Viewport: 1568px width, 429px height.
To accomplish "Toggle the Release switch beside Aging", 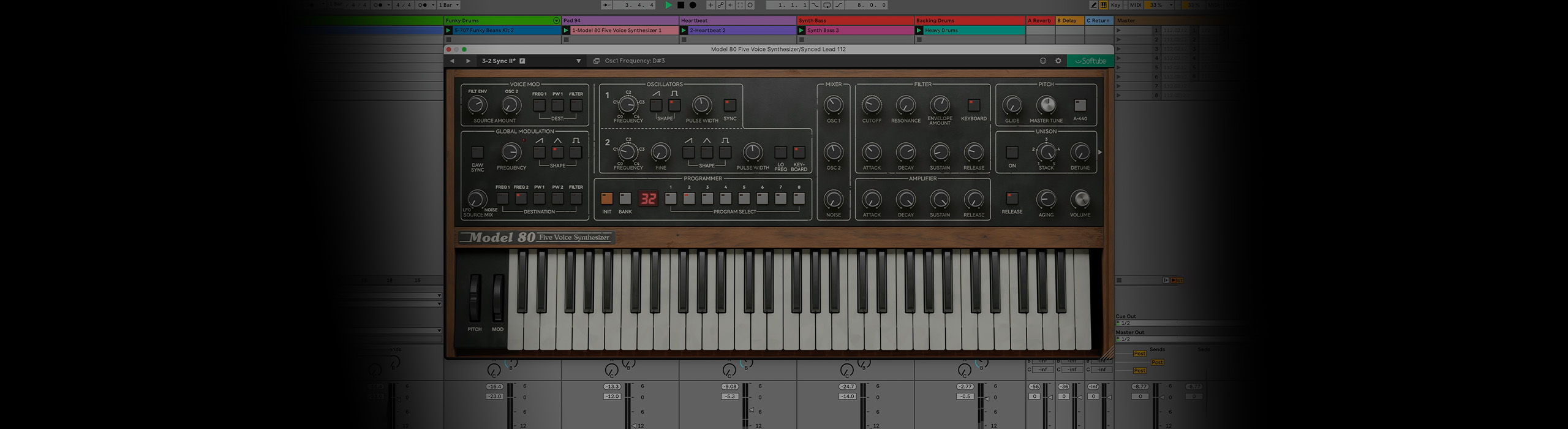I will (1012, 199).
